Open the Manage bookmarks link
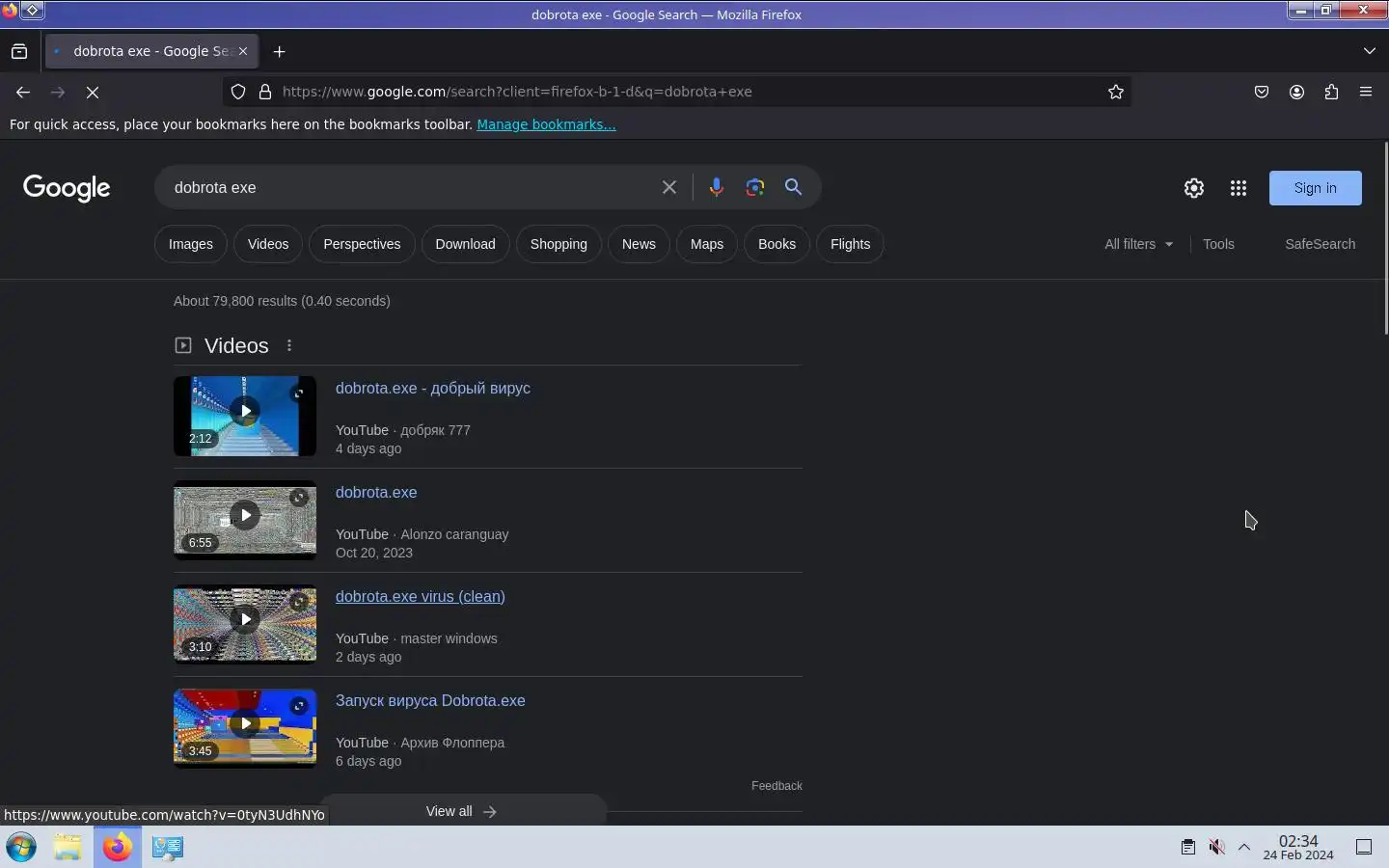This screenshot has width=1389, height=868. [x=546, y=124]
